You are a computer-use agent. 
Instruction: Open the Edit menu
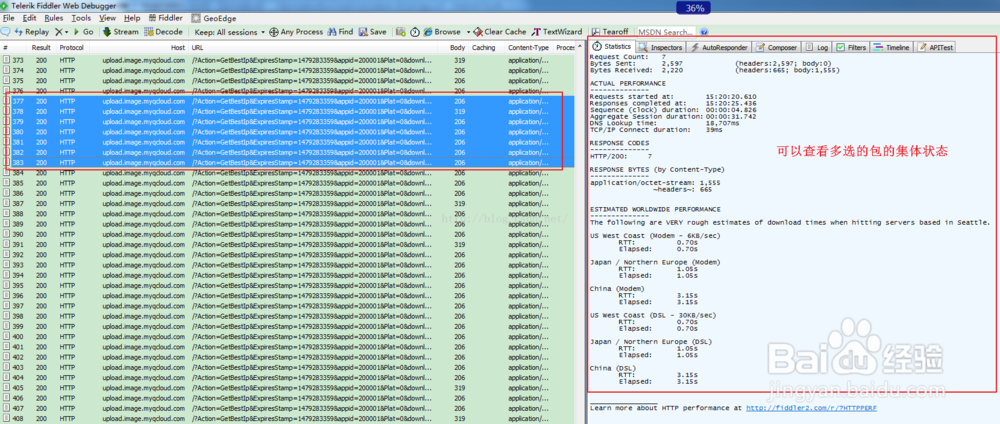29,18
